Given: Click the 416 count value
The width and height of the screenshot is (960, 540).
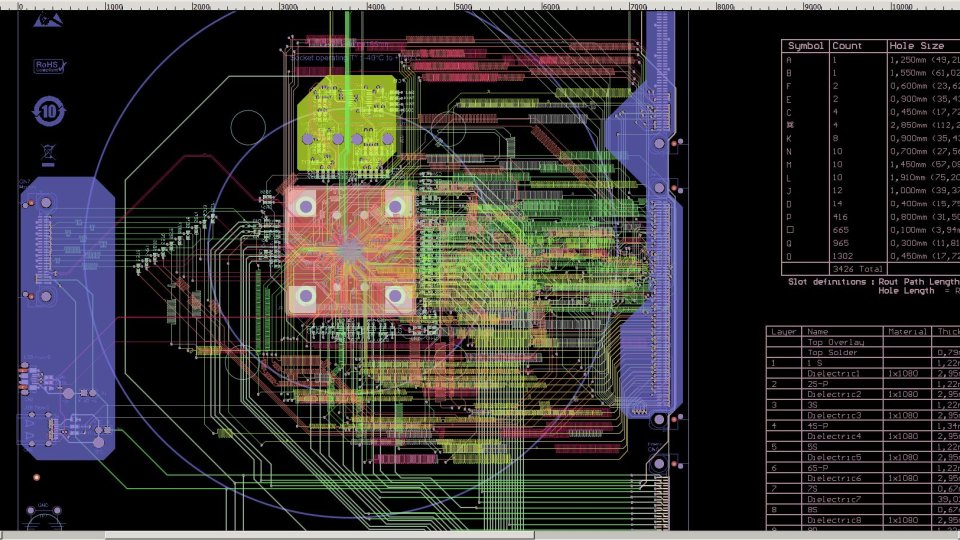Looking at the screenshot, I should click(x=840, y=217).
